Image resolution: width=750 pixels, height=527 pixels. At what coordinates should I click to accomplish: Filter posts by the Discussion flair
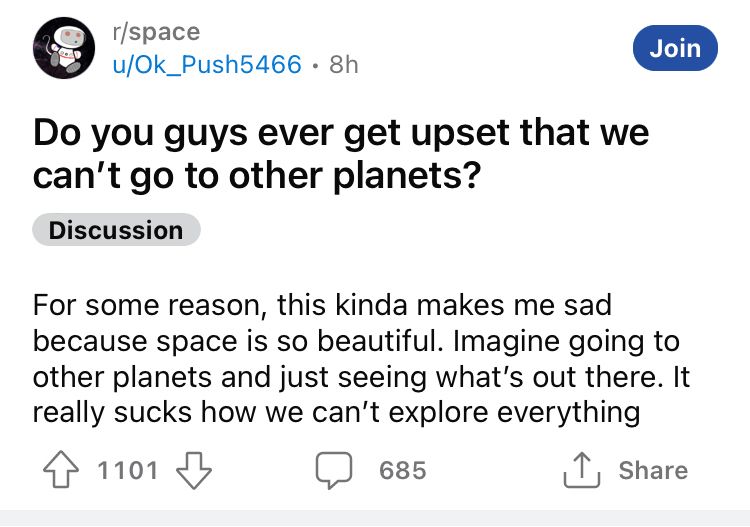pos(116,230)
